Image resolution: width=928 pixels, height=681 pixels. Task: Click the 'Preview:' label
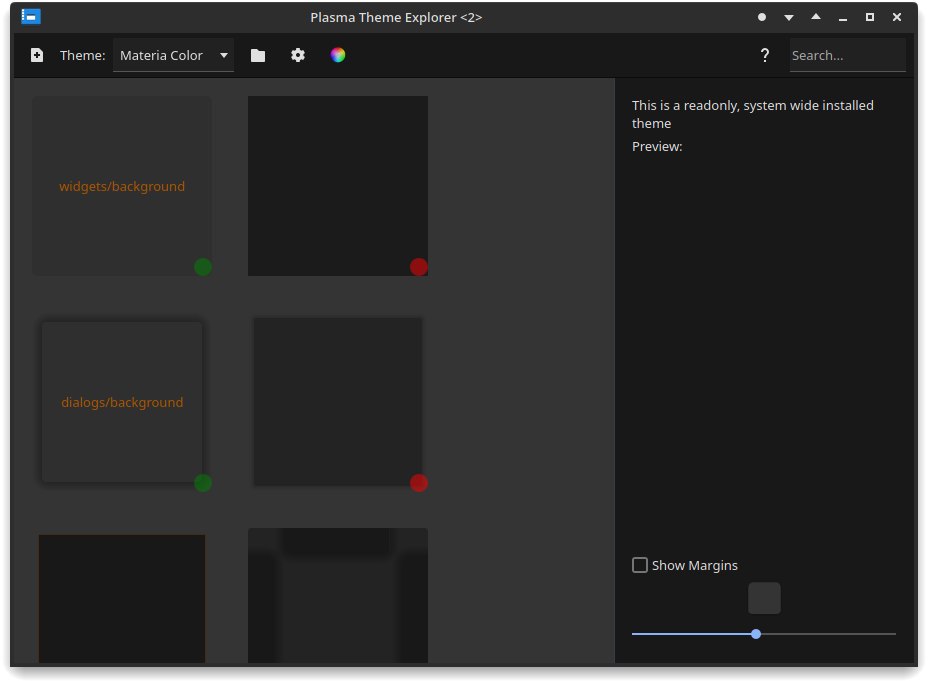pyautogui.click(x=657, y=147)
